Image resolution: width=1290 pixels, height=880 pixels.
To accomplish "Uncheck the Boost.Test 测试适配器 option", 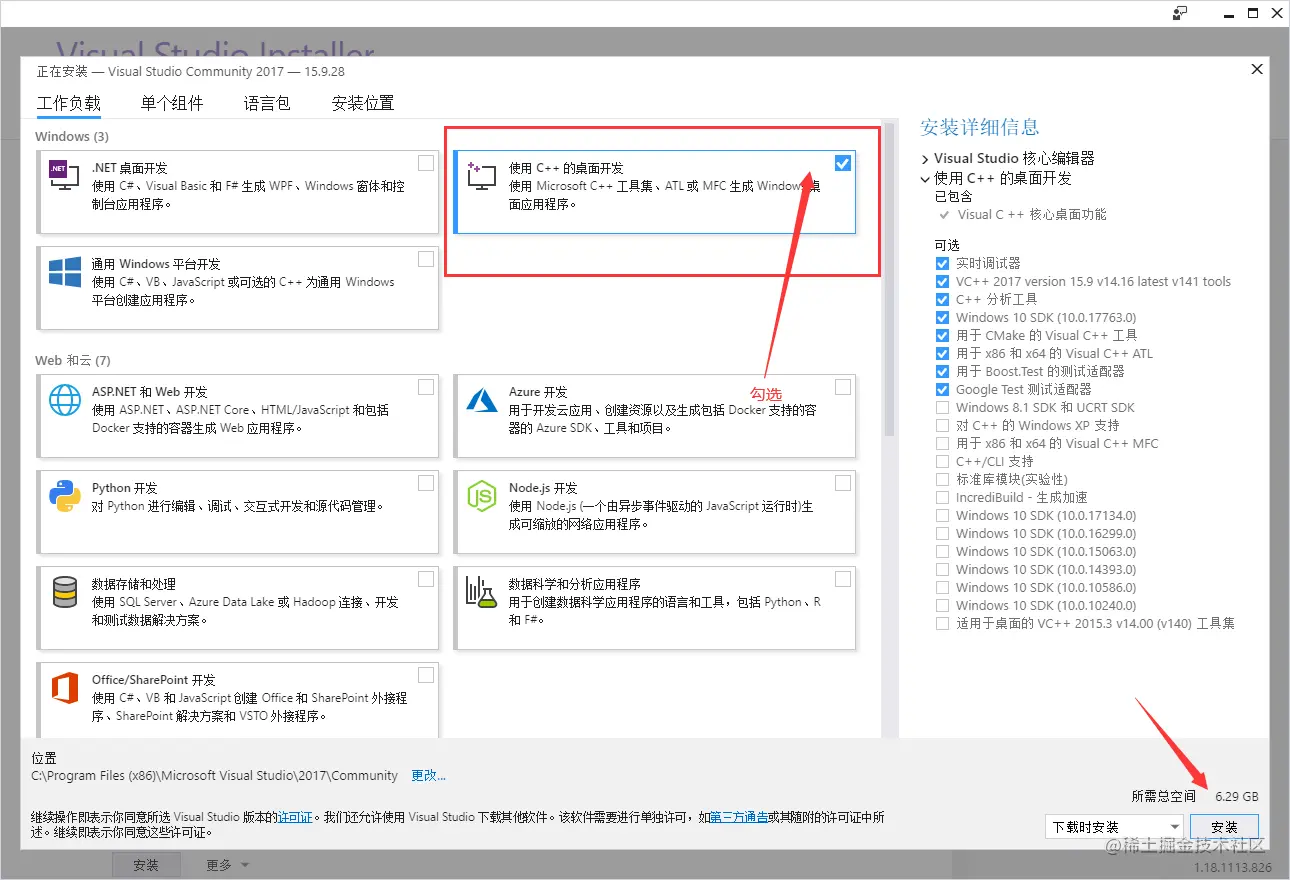I will (942, 371).
